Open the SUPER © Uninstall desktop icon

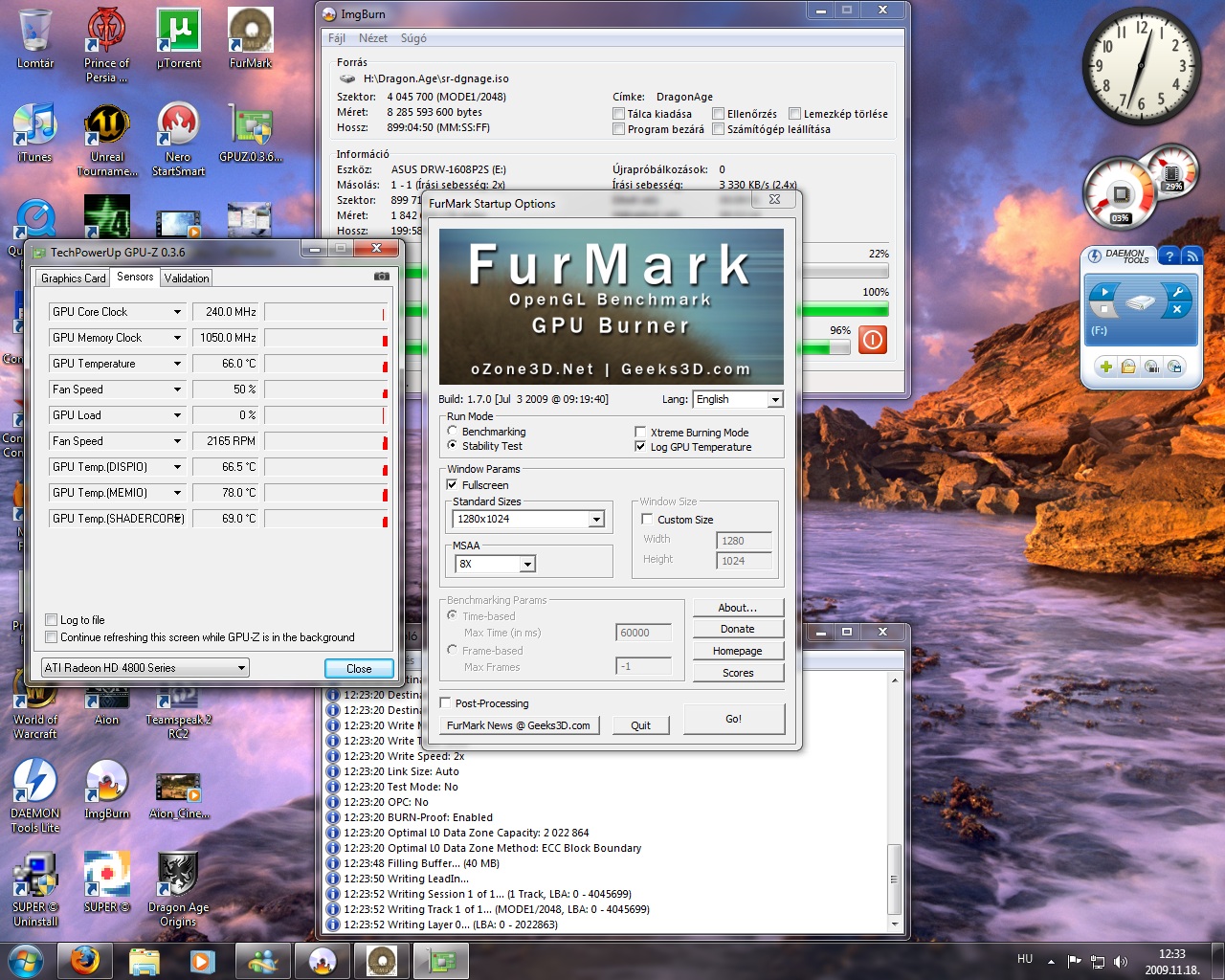coord(35,890)
